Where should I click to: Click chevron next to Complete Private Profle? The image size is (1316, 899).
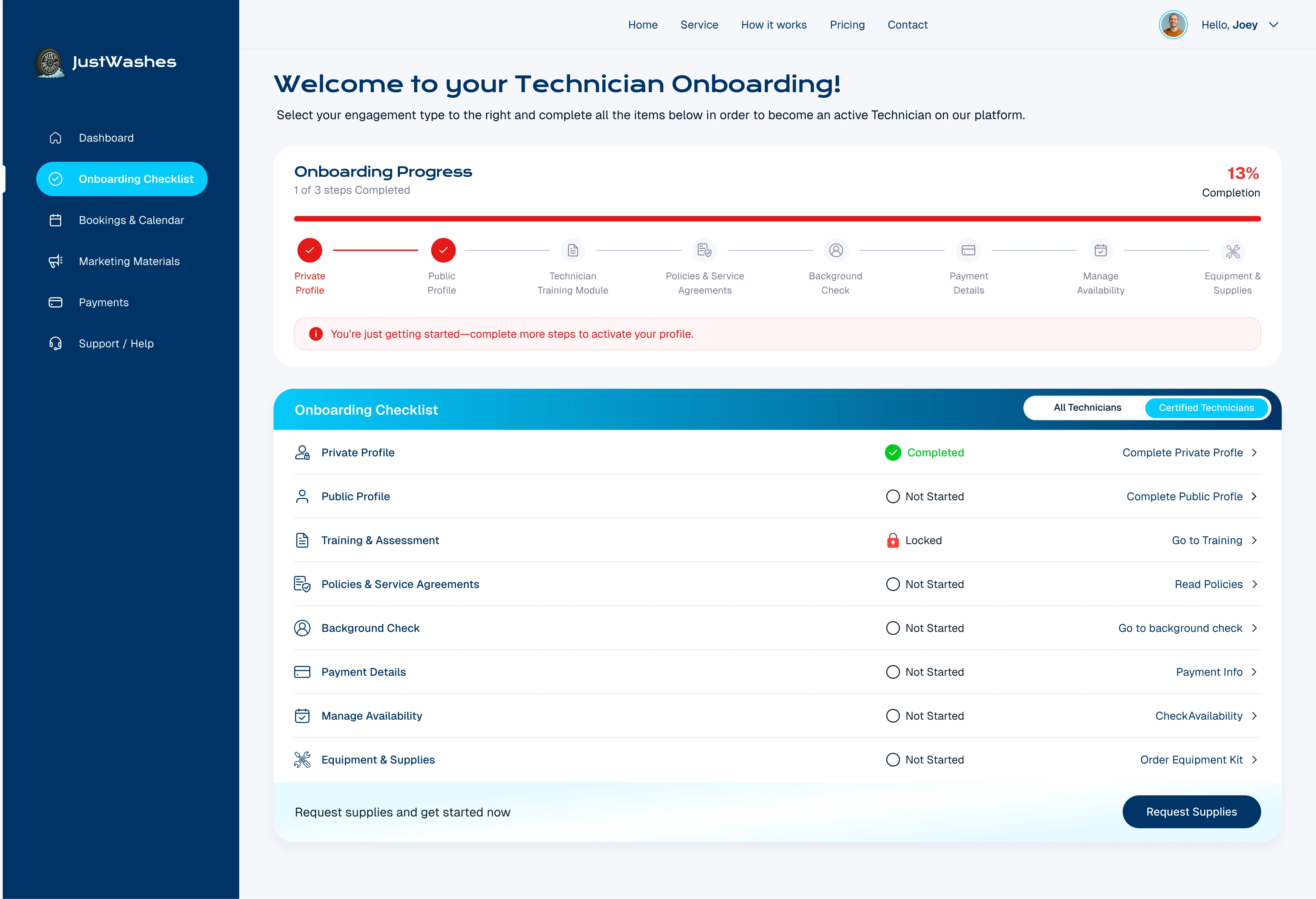coord(1255,453)
